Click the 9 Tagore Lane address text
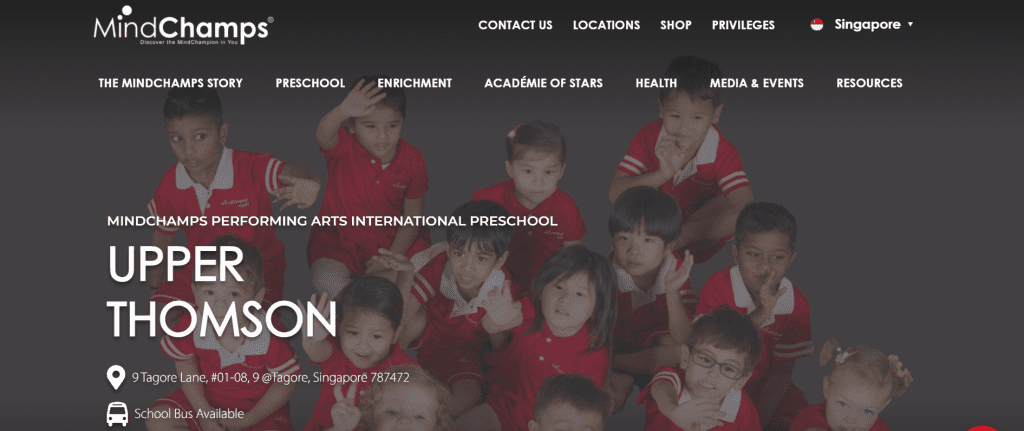 pyautogui.click(x=271, y=377)
